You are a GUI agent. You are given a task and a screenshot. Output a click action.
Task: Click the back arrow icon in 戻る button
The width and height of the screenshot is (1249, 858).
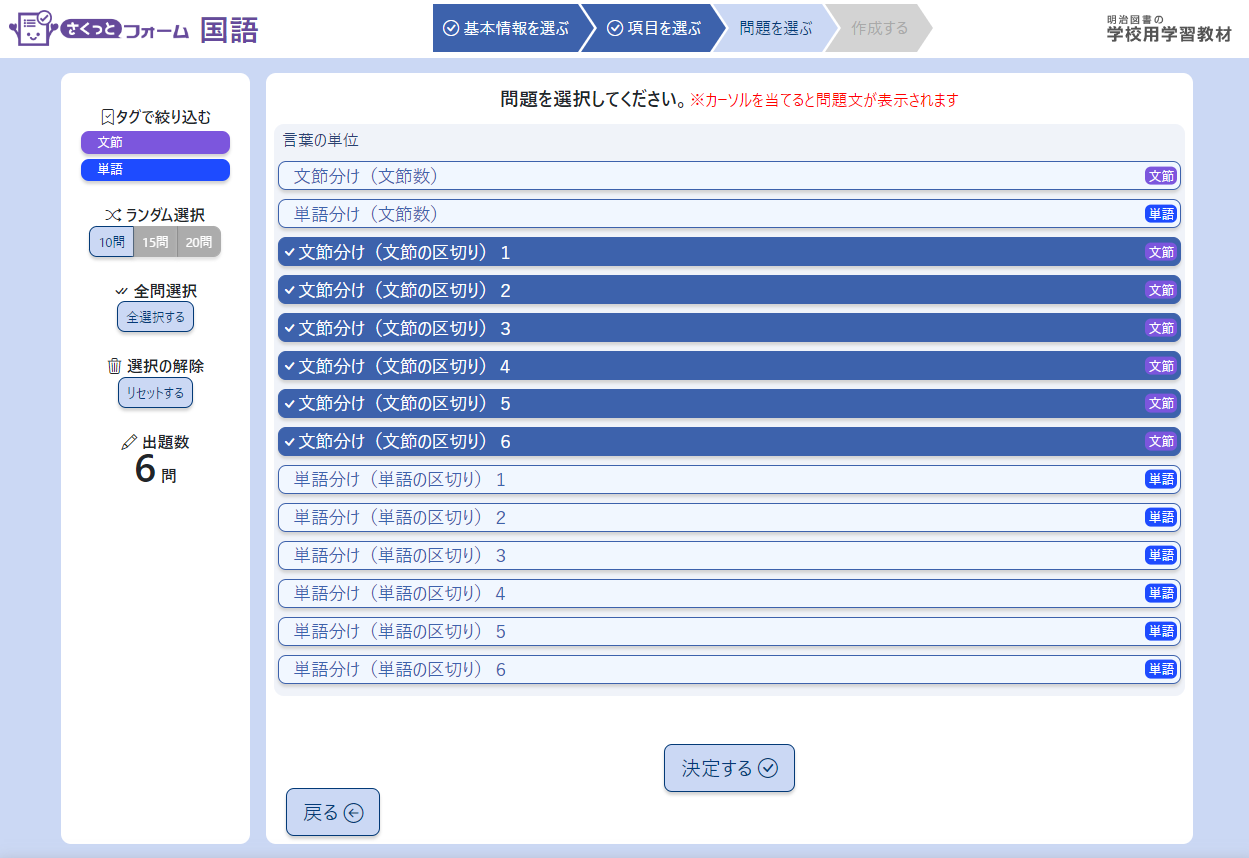353,813
